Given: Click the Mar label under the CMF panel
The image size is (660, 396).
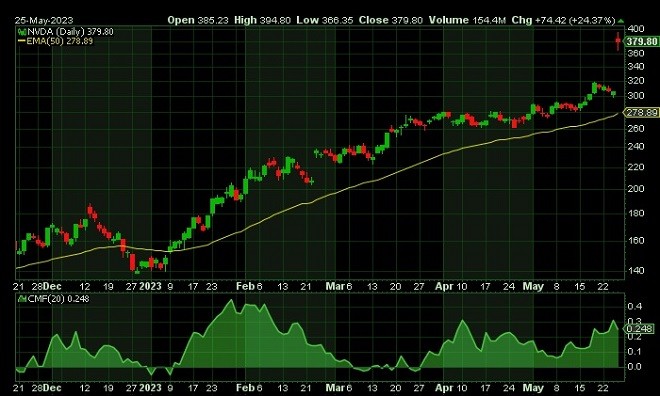Looking at the screenshot, I should [335, 388].
